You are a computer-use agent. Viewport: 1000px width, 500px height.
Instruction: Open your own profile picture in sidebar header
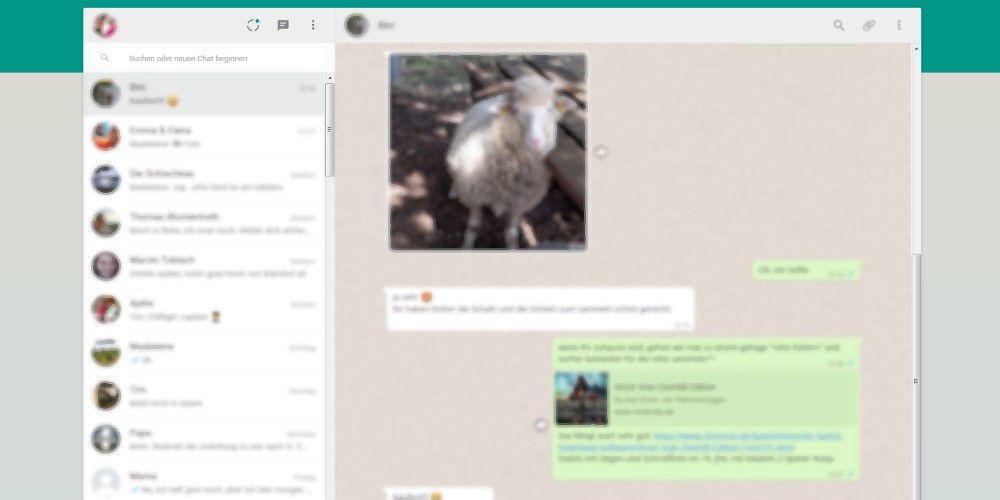click(105, 26)
